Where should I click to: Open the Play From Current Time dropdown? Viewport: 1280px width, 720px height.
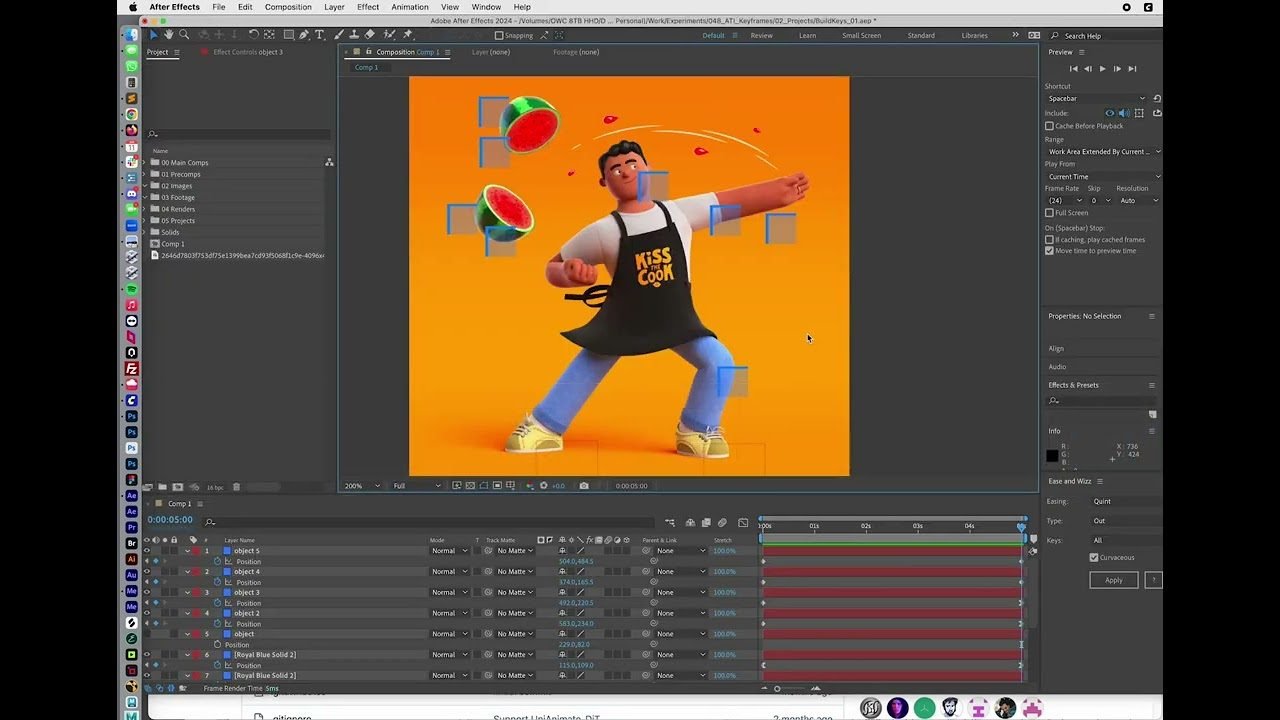1103,176
